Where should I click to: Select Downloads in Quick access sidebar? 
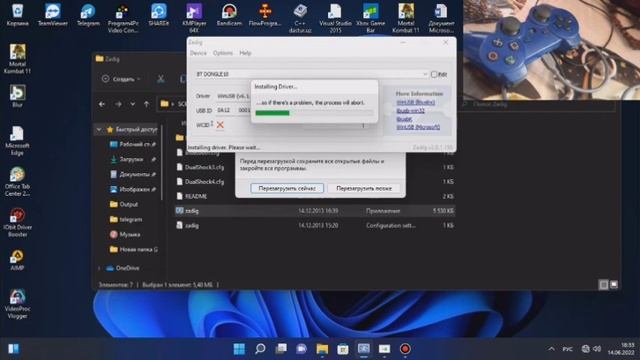(x=132, y=159)
